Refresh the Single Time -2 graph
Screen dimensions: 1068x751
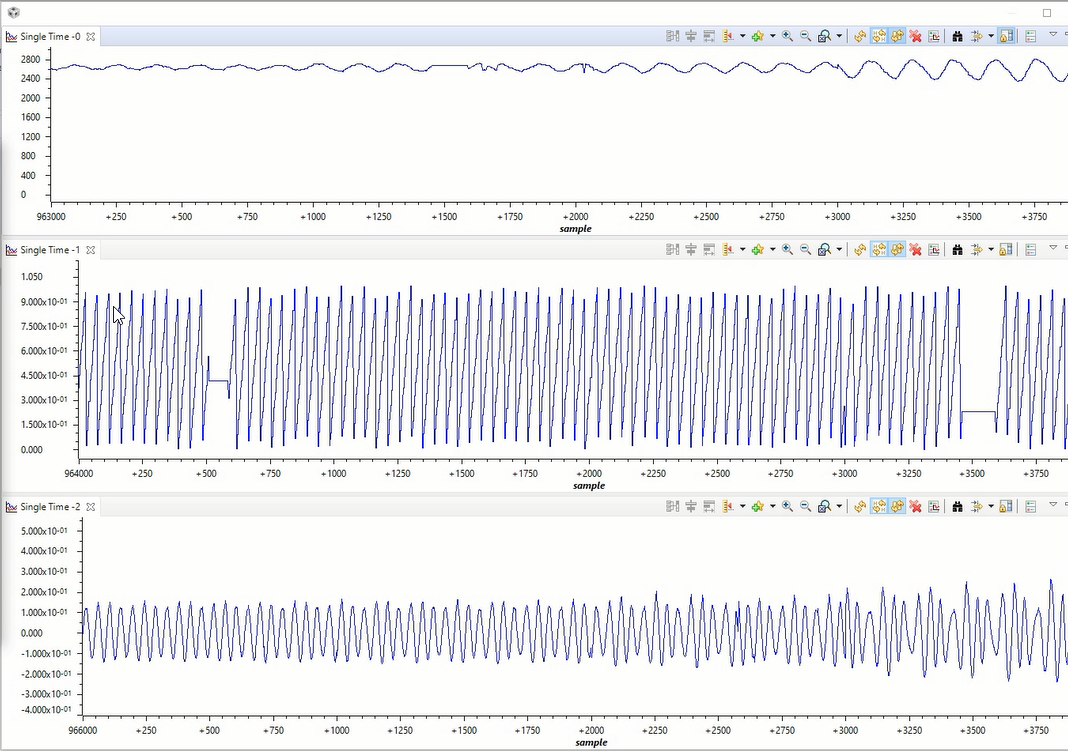tap(860, 507)
